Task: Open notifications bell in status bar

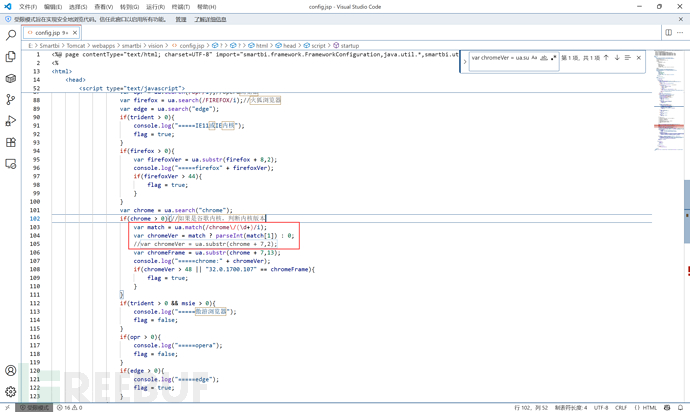Action: click(x=680, y=408)
